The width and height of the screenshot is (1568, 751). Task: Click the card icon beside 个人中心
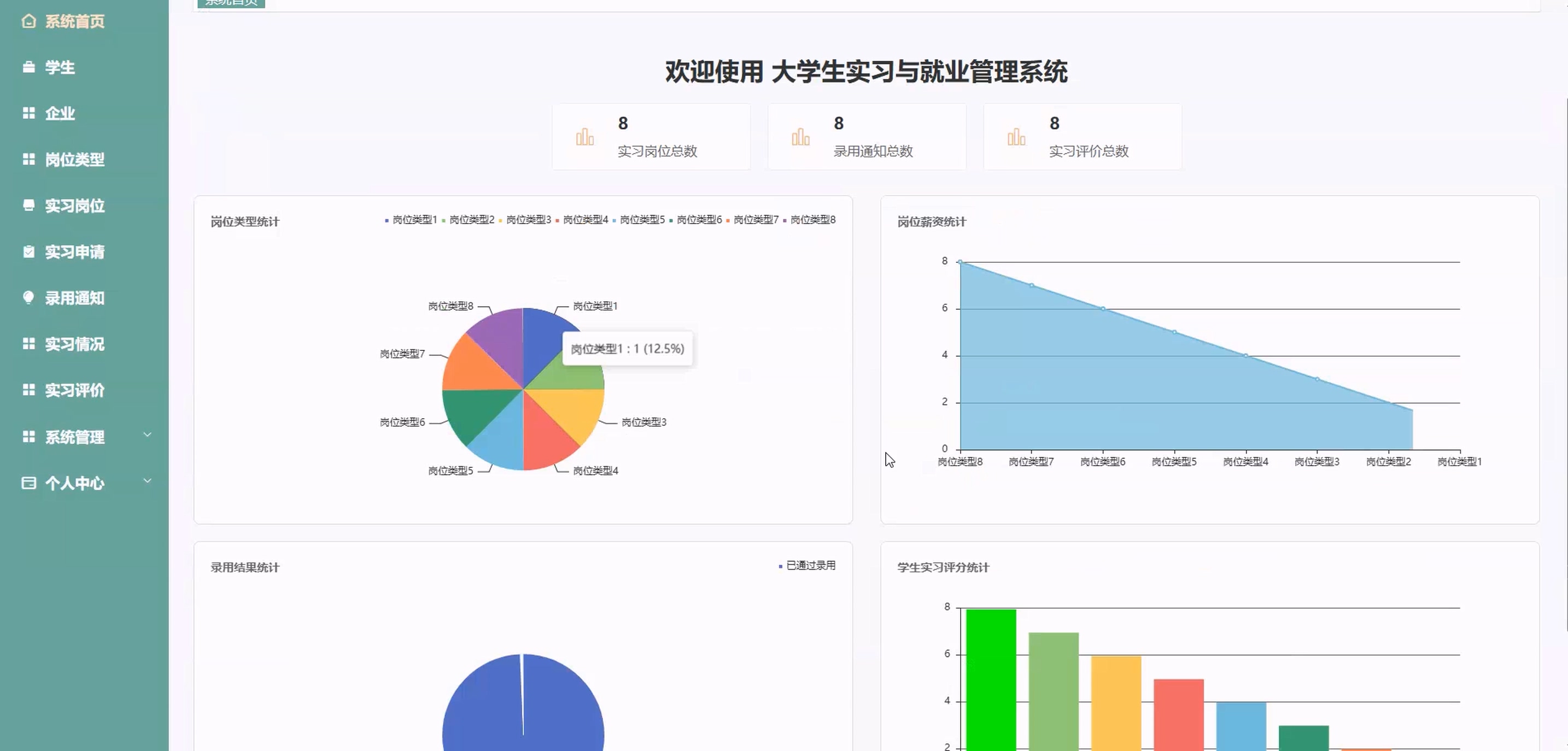point(28,483)
